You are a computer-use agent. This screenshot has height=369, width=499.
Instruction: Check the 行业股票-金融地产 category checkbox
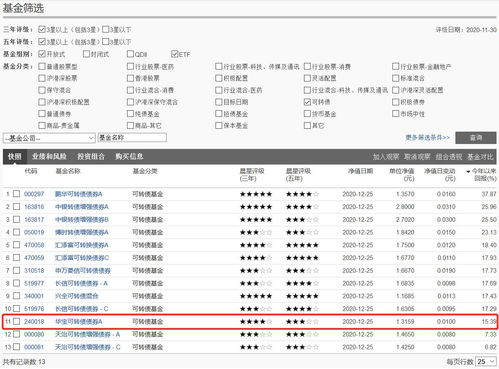point(396,66)
